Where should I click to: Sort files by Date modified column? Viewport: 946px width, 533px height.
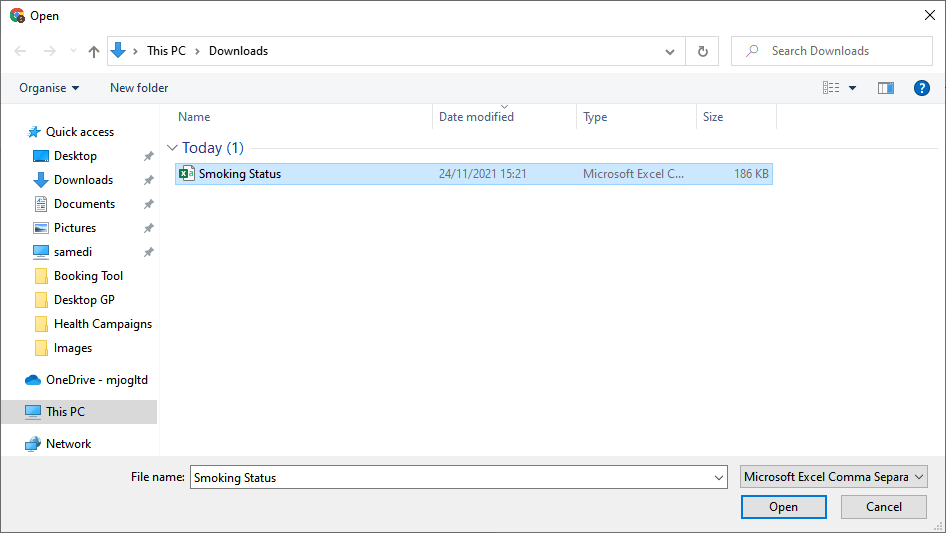point(476,117)
